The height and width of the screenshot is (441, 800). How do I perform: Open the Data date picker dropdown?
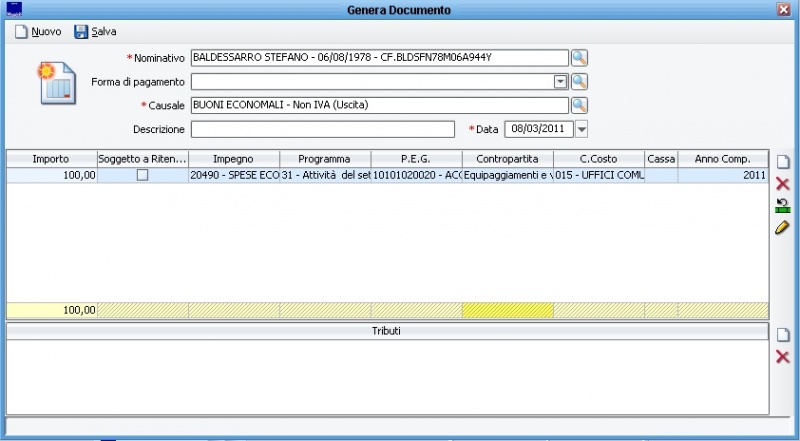click(x=582, y=129)
